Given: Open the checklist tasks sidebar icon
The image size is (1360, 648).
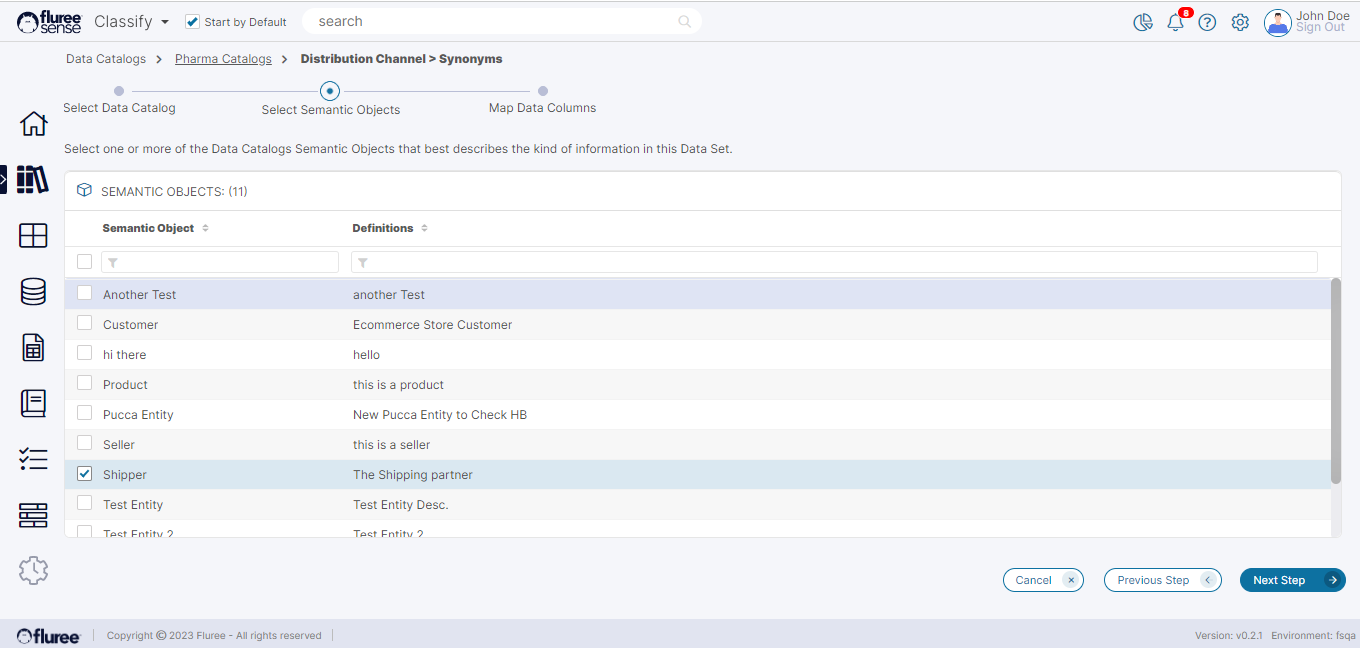Looking at the screenshot, I should [x=33, y=459].
